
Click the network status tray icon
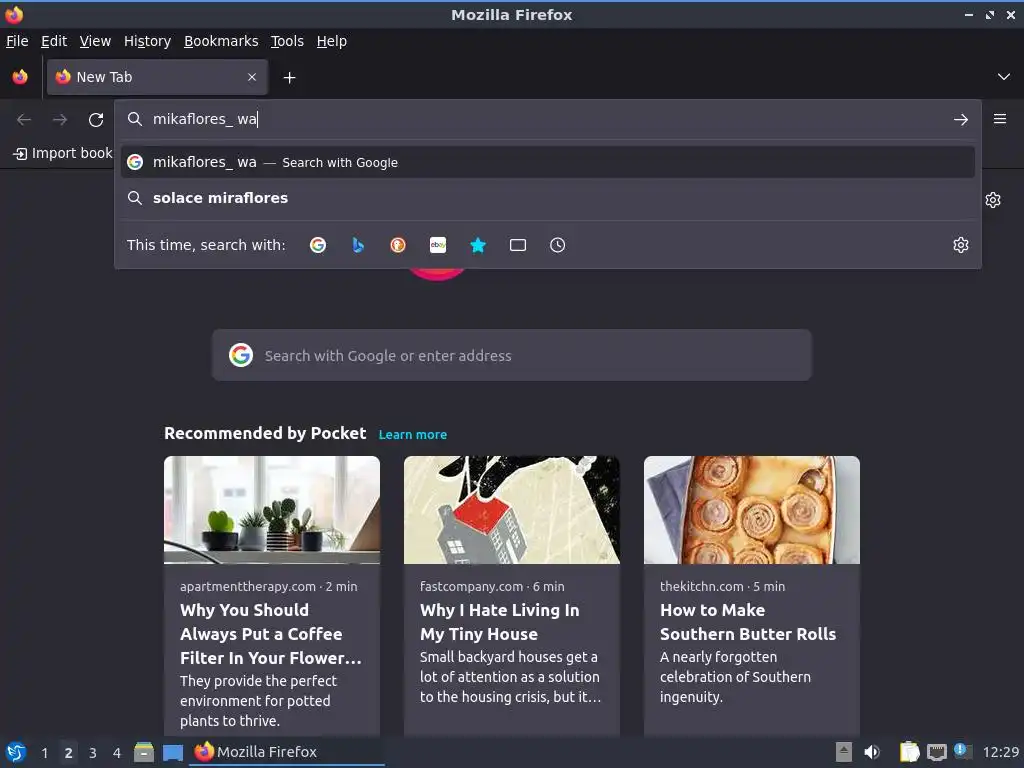(x=937, y=752)
